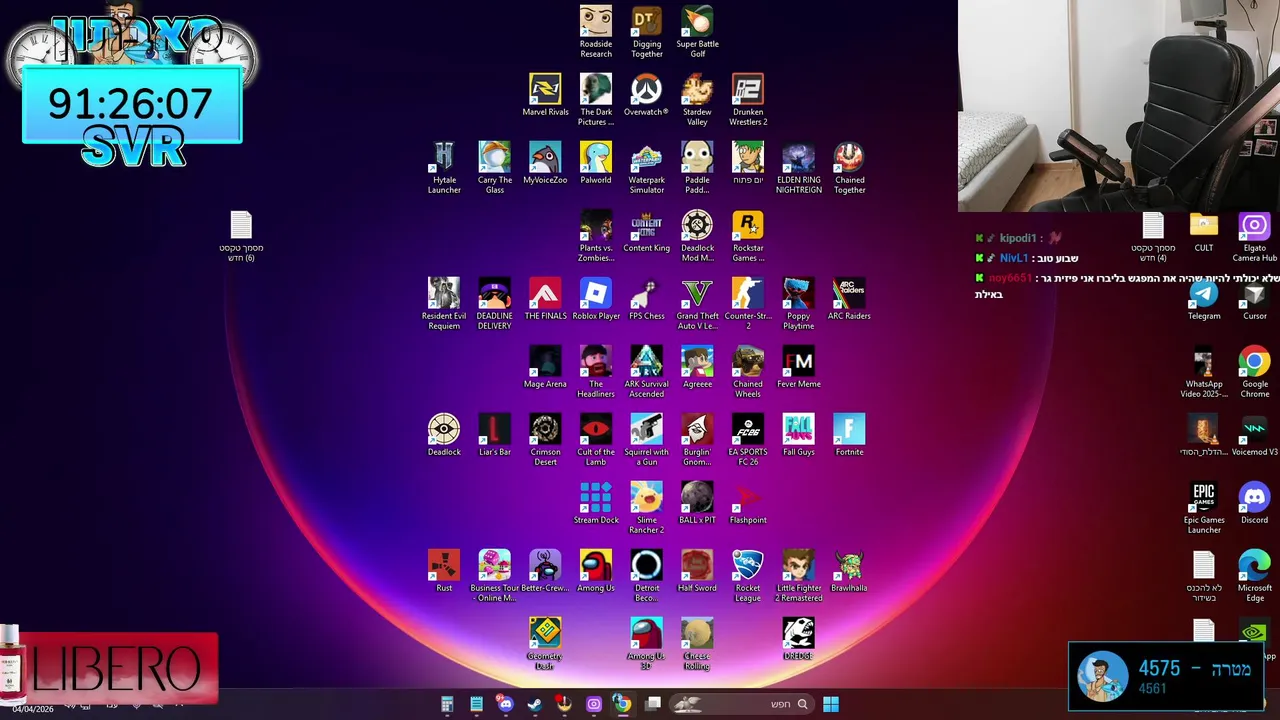
Task: Open the Slime Rancher 2 shortcut
Action: (646, 508)
